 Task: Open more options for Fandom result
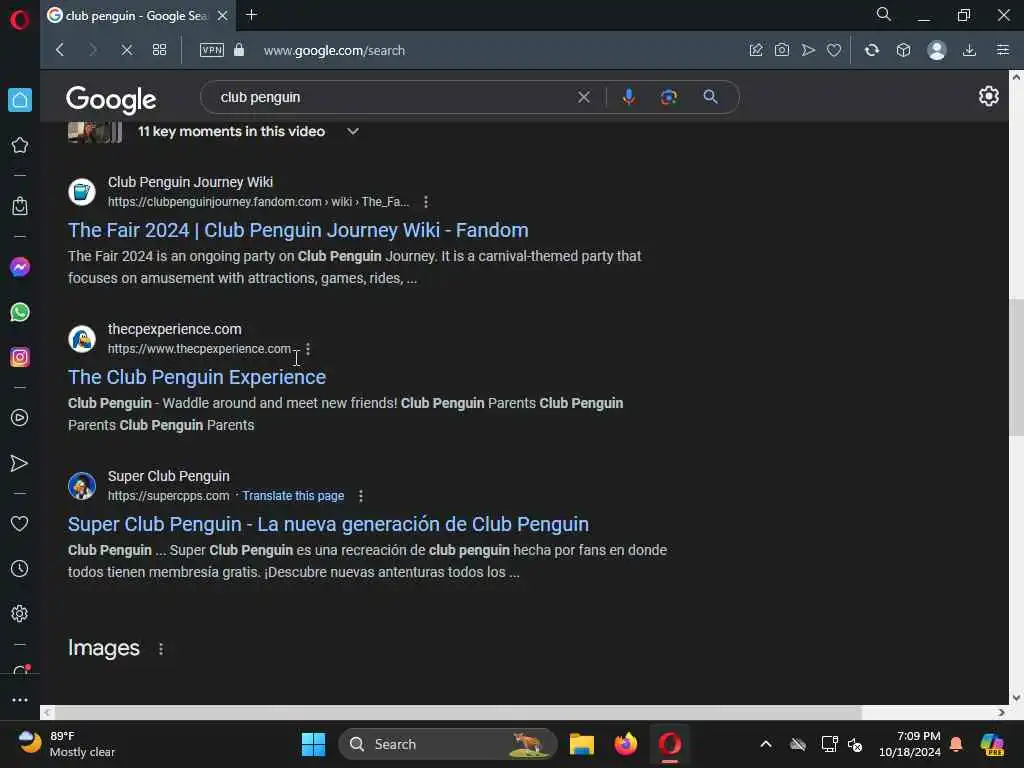pyautogui.click(x=426, y=202)
